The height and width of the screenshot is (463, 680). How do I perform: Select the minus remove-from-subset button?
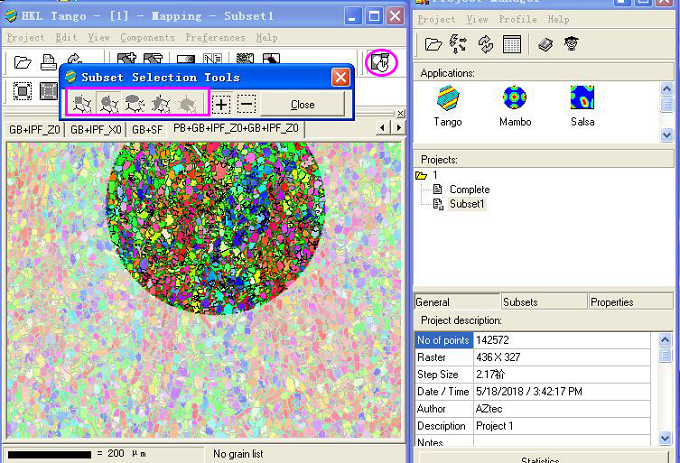[246, 104]
